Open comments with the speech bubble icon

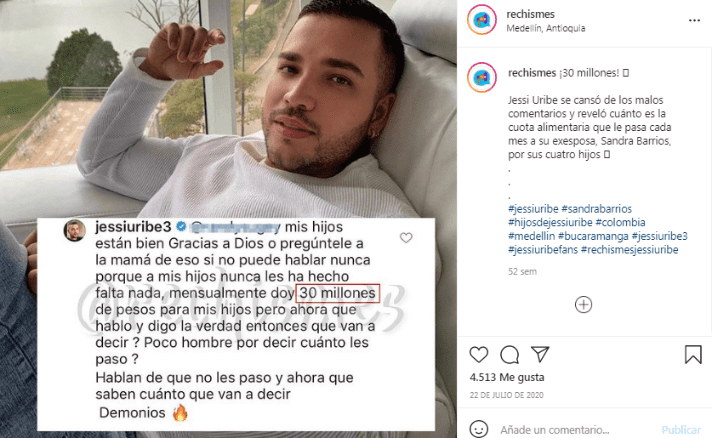(x=509, y=355)
